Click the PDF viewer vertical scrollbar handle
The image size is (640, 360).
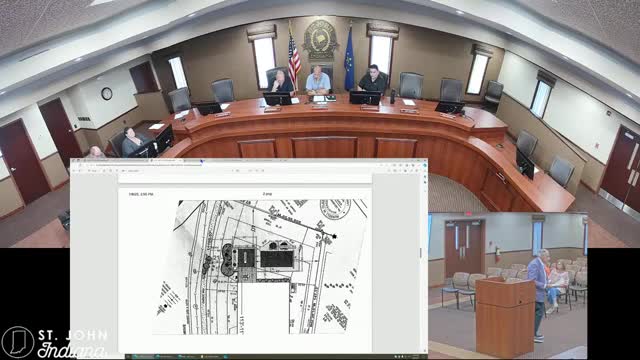tap(421, 253)
